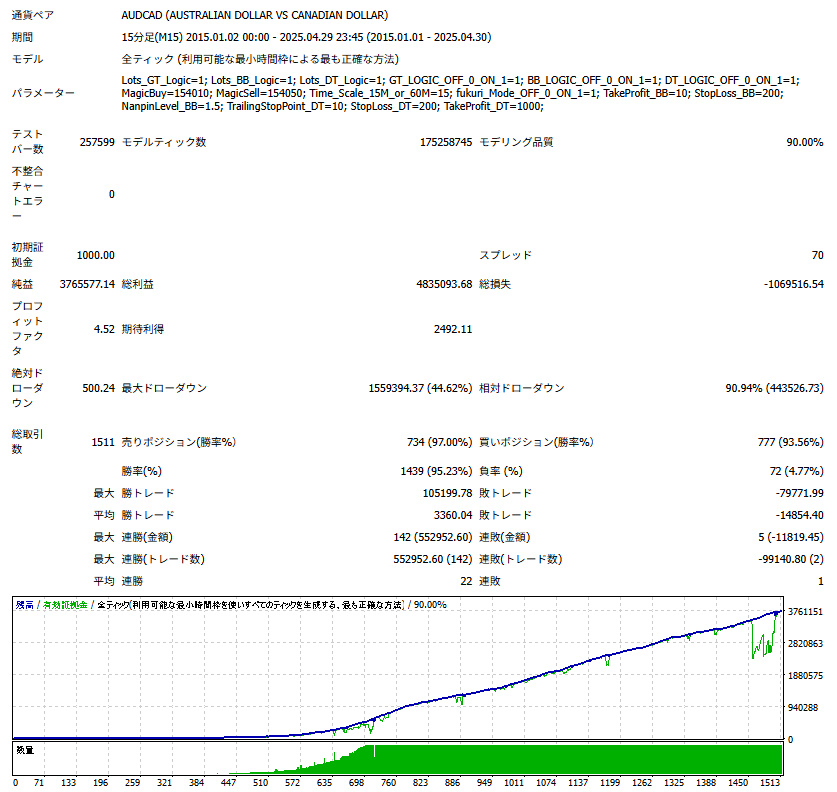The image size is (837, 792).
Task: Click the initial deposit value 1000.00
Action: tap(96, 255)
